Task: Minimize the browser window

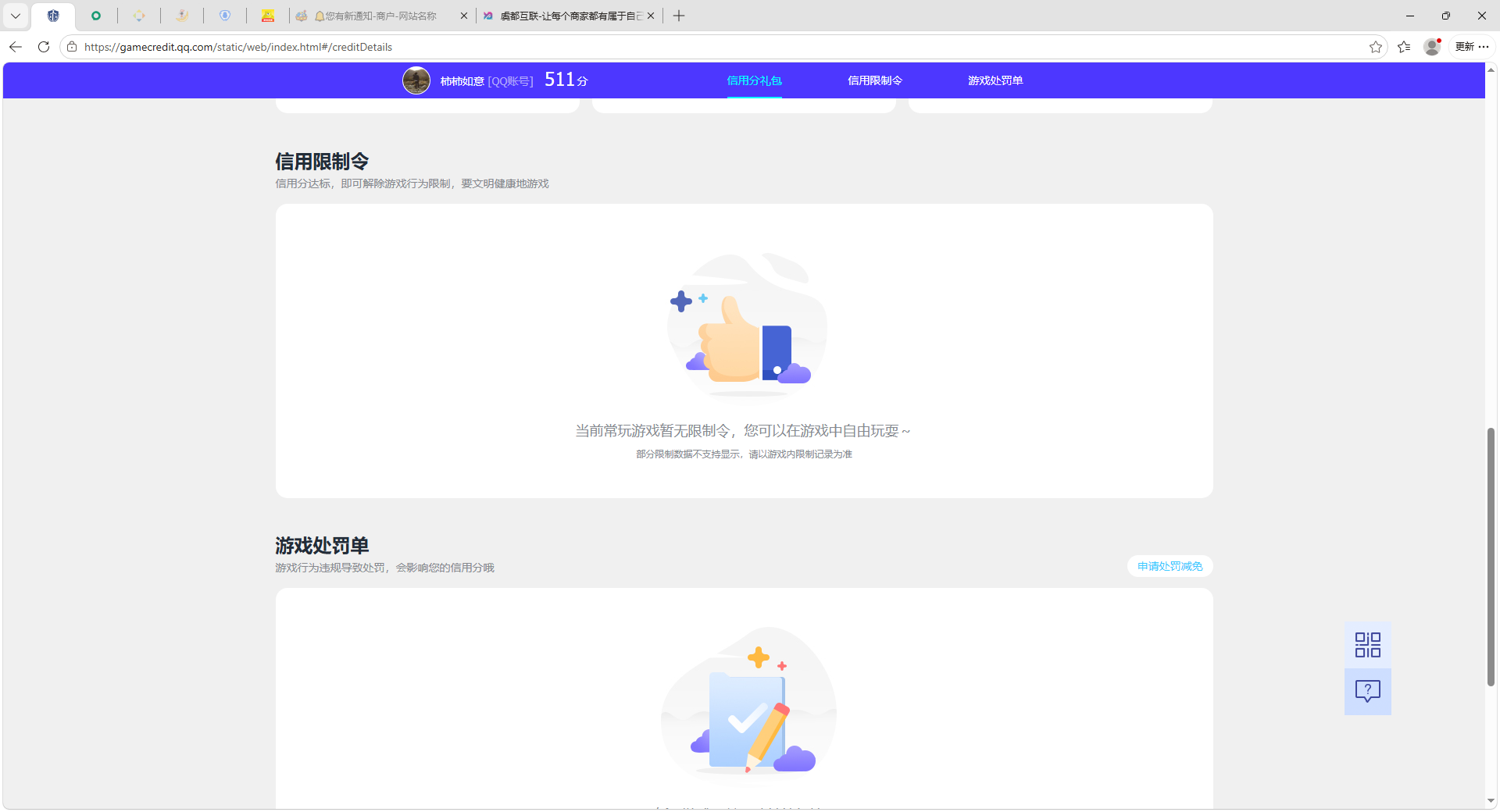Action: point(1410,16)
